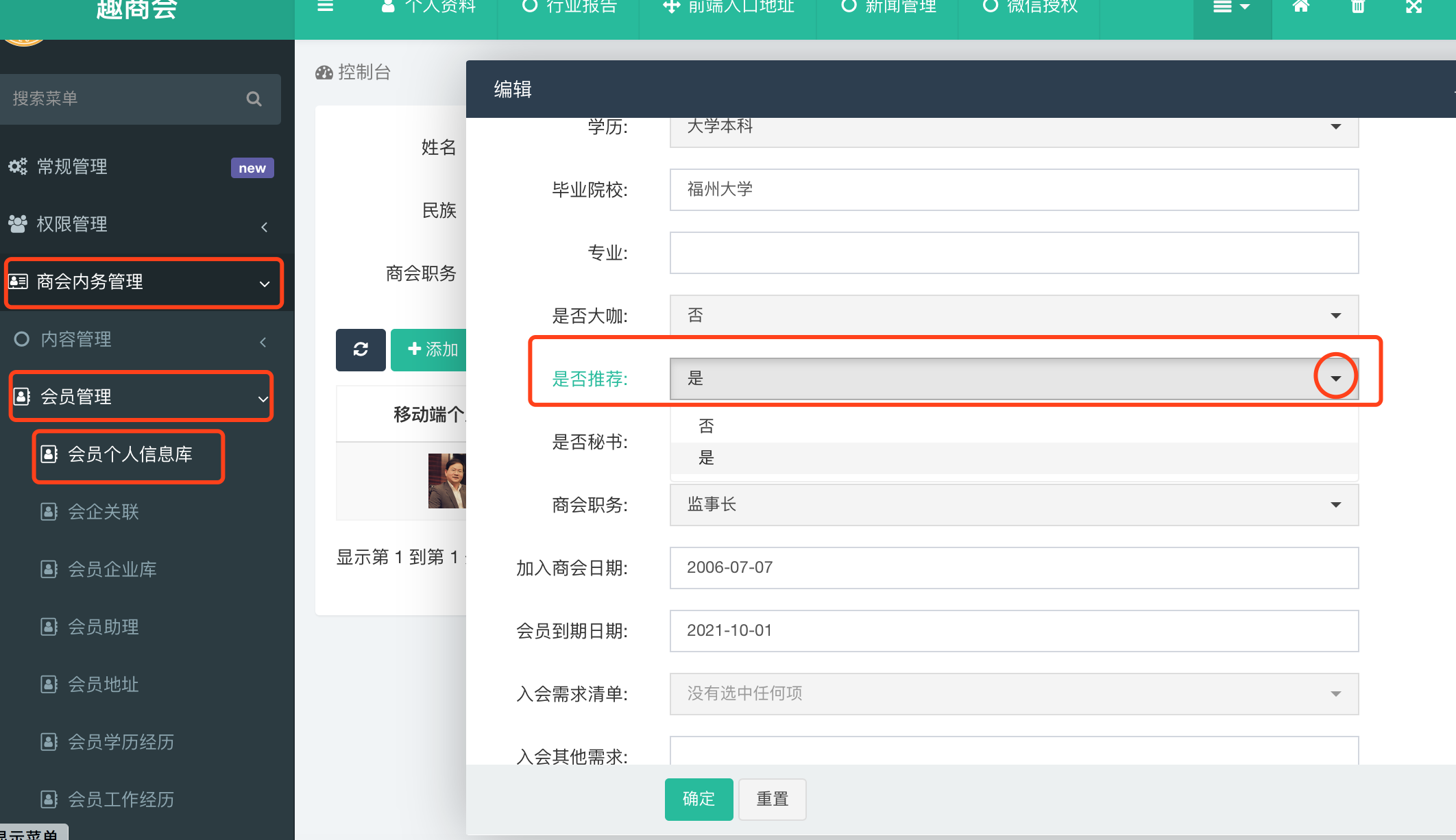The image size is (1456, 840).
Task: Click the 专业 input field
Action: pos(1013,253)
